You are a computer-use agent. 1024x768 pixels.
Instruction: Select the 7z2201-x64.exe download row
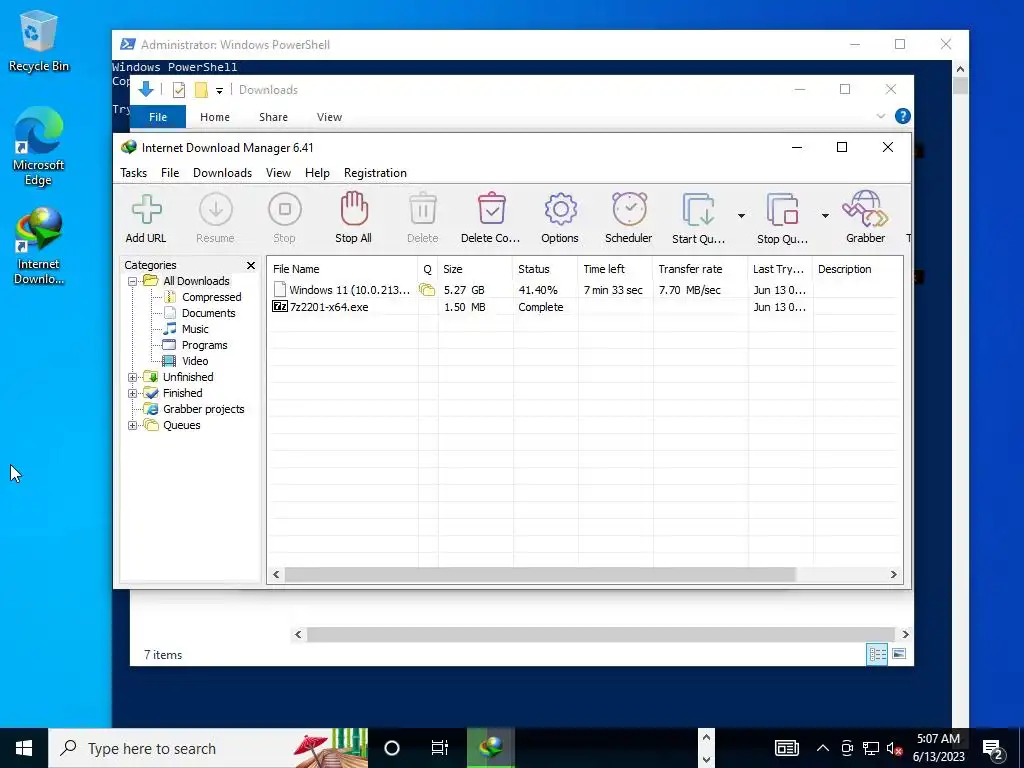(x=584, y=307)
